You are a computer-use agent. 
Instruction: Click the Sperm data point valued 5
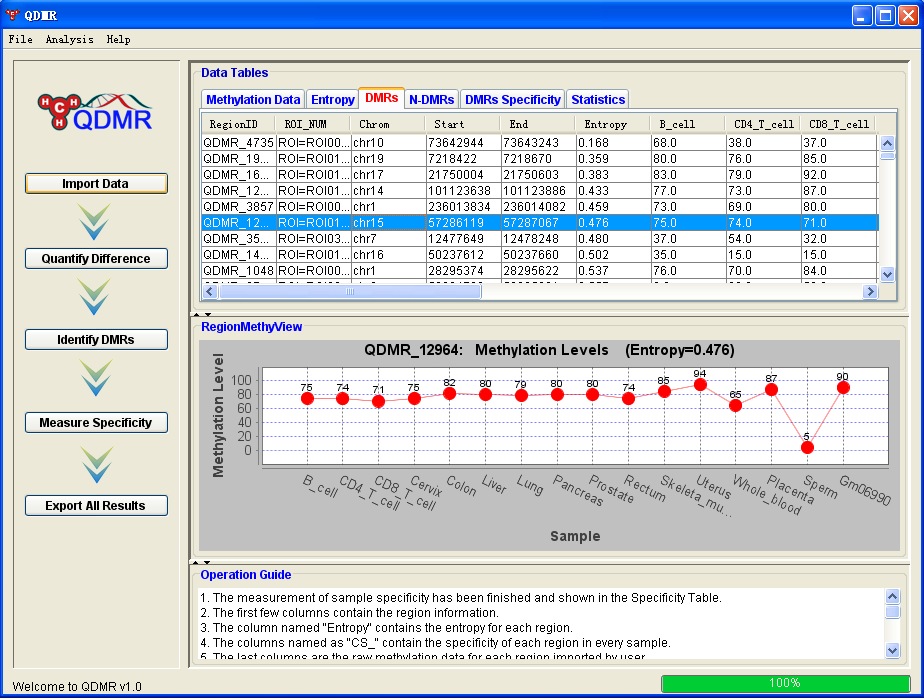click(x=807, y=447)
